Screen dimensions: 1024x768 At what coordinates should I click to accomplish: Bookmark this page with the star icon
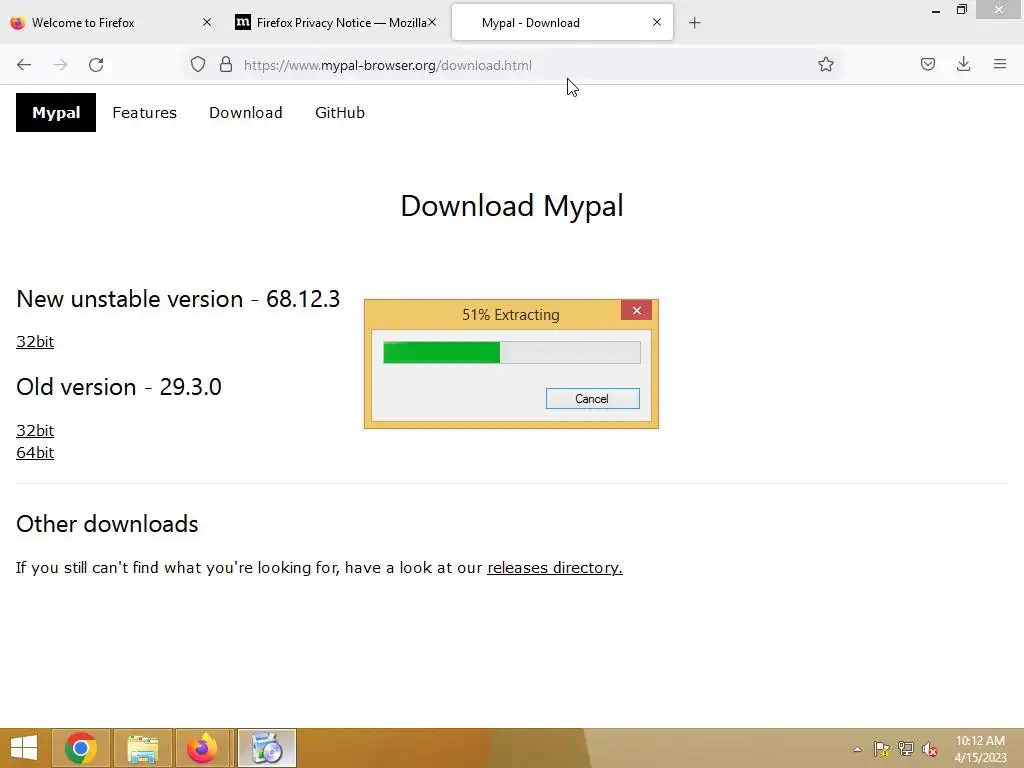coord(825,64)
